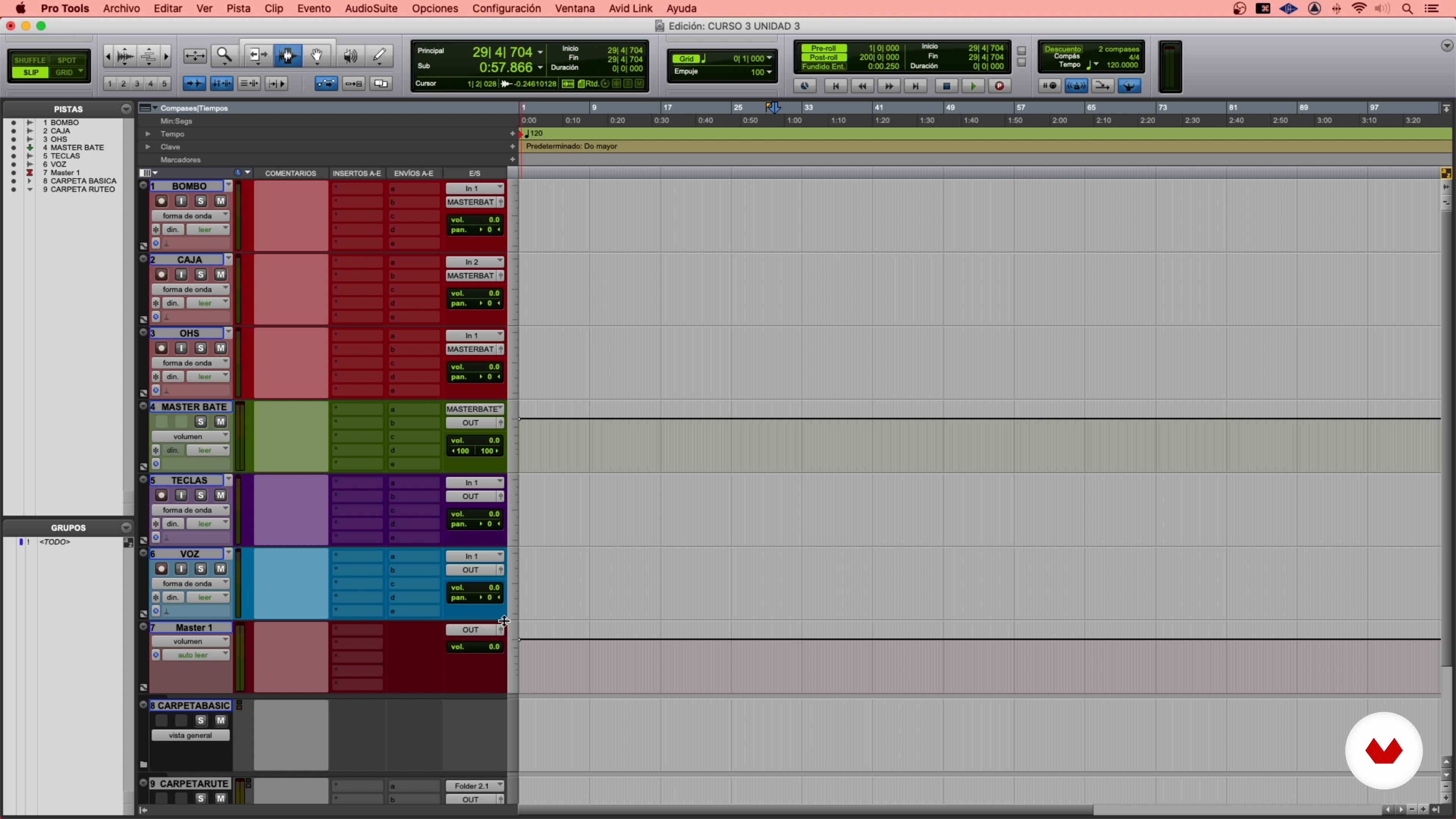Open the Configuración menu
Image resolution: width=1456 pixels, height=819 pixels.
tap(507, 8)
